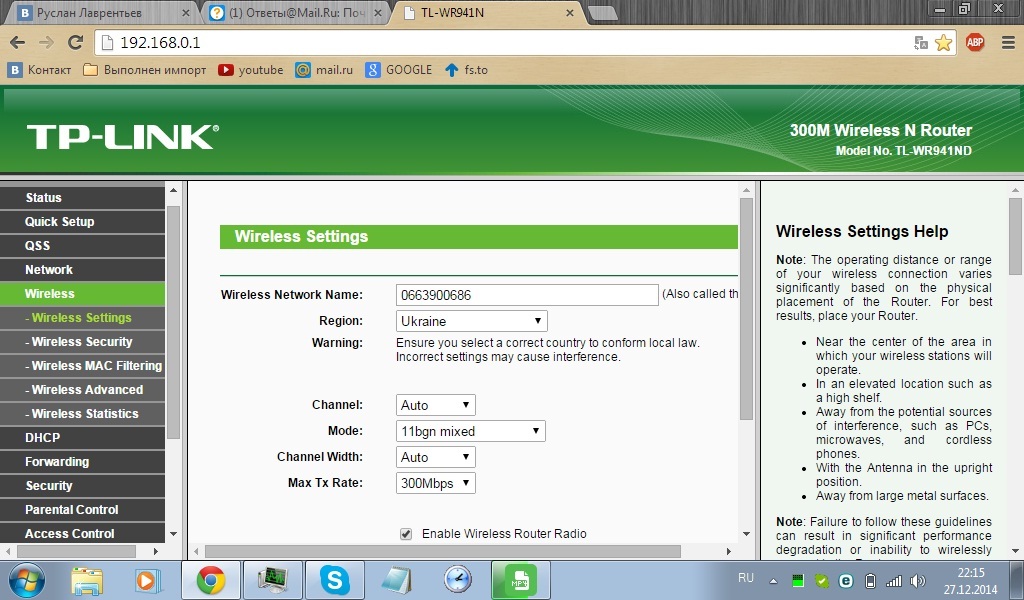Expand the Region dropdown showing Ukraine
Image resolution: width=1024 pixels, height=600 pixels.
pos(471,321)
